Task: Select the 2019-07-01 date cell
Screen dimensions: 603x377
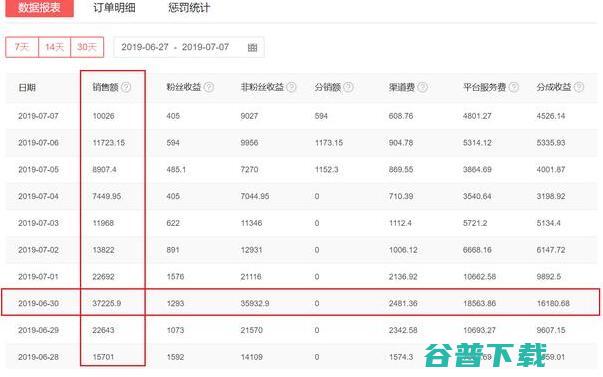Action: pyautogui.click(x=38, y=277)
